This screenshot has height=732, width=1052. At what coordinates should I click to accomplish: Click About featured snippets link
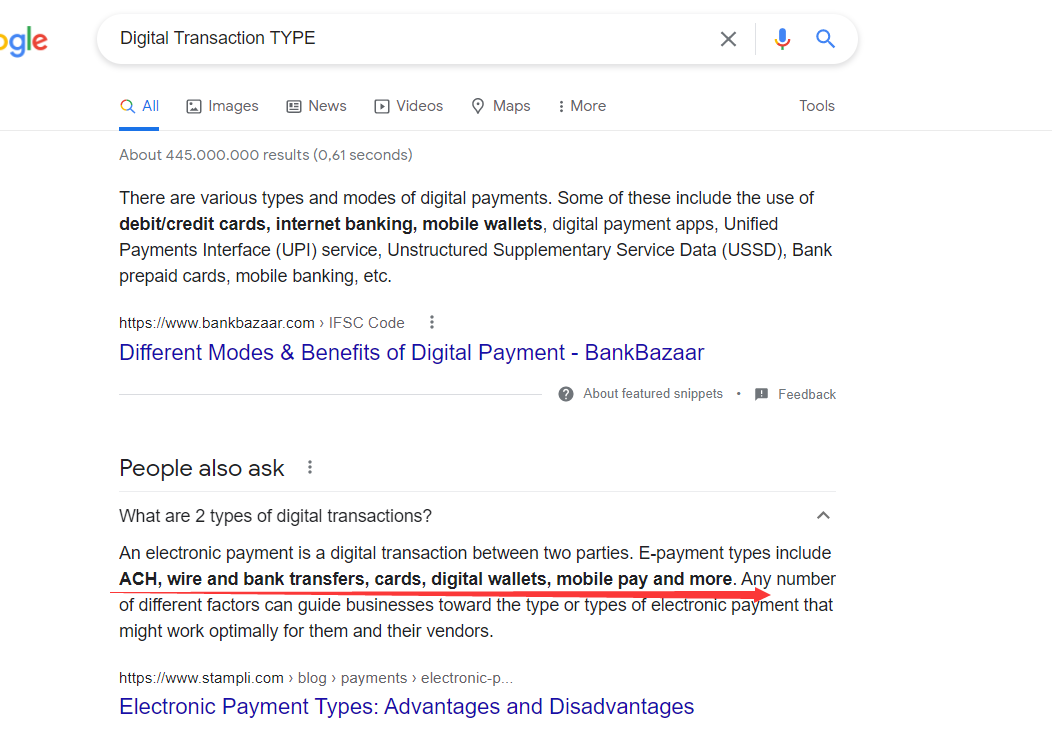(x=652, y=394)
